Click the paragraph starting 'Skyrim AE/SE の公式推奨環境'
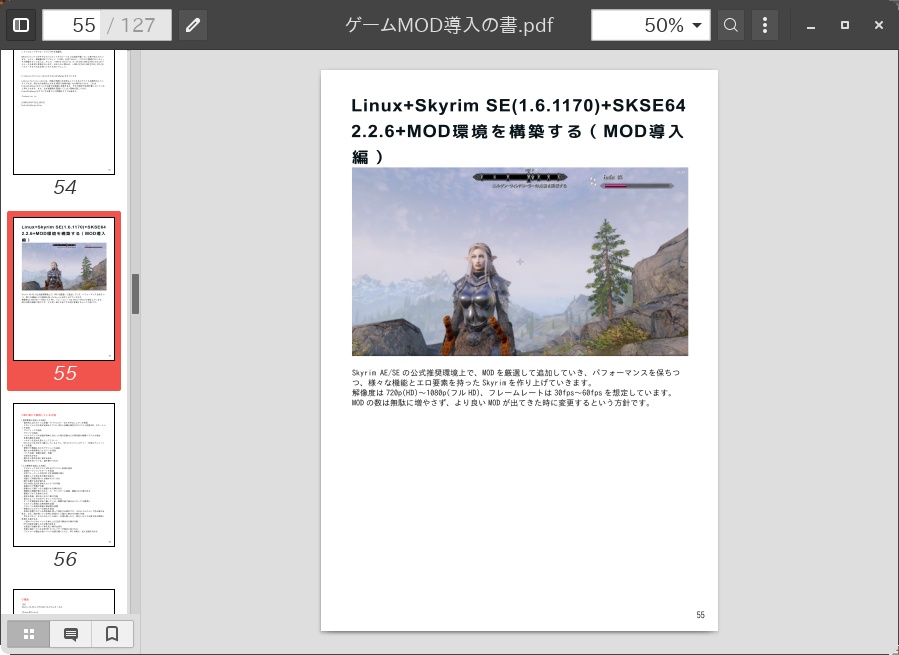This screenshot has width=899, height=655. [515, 377]
